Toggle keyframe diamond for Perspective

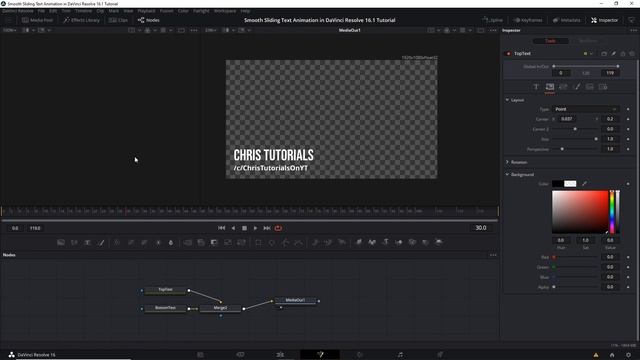coord(628,149)
